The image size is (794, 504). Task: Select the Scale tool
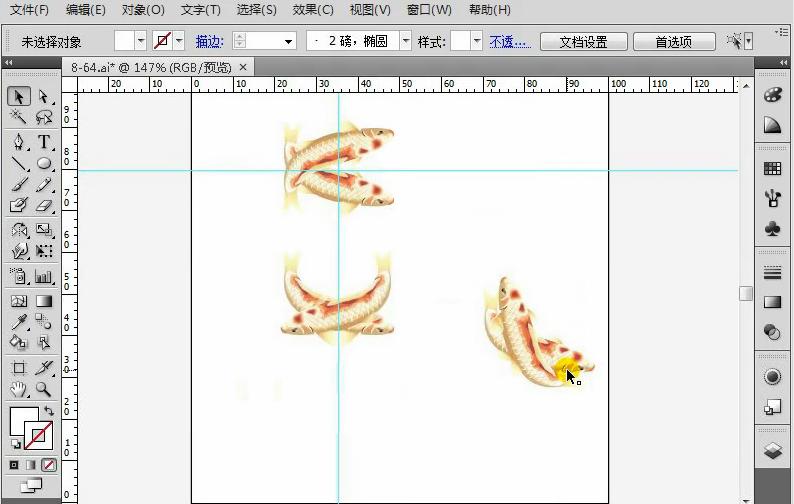click(x=44, y=230)
